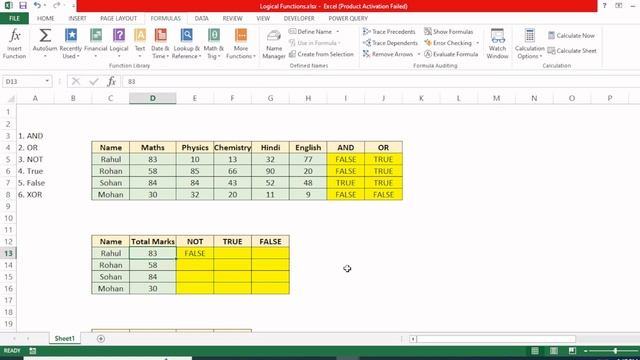Click the zoom out minus button
Image resolution: width=640 pixels, height=360 pixels.
click(585, 351)
